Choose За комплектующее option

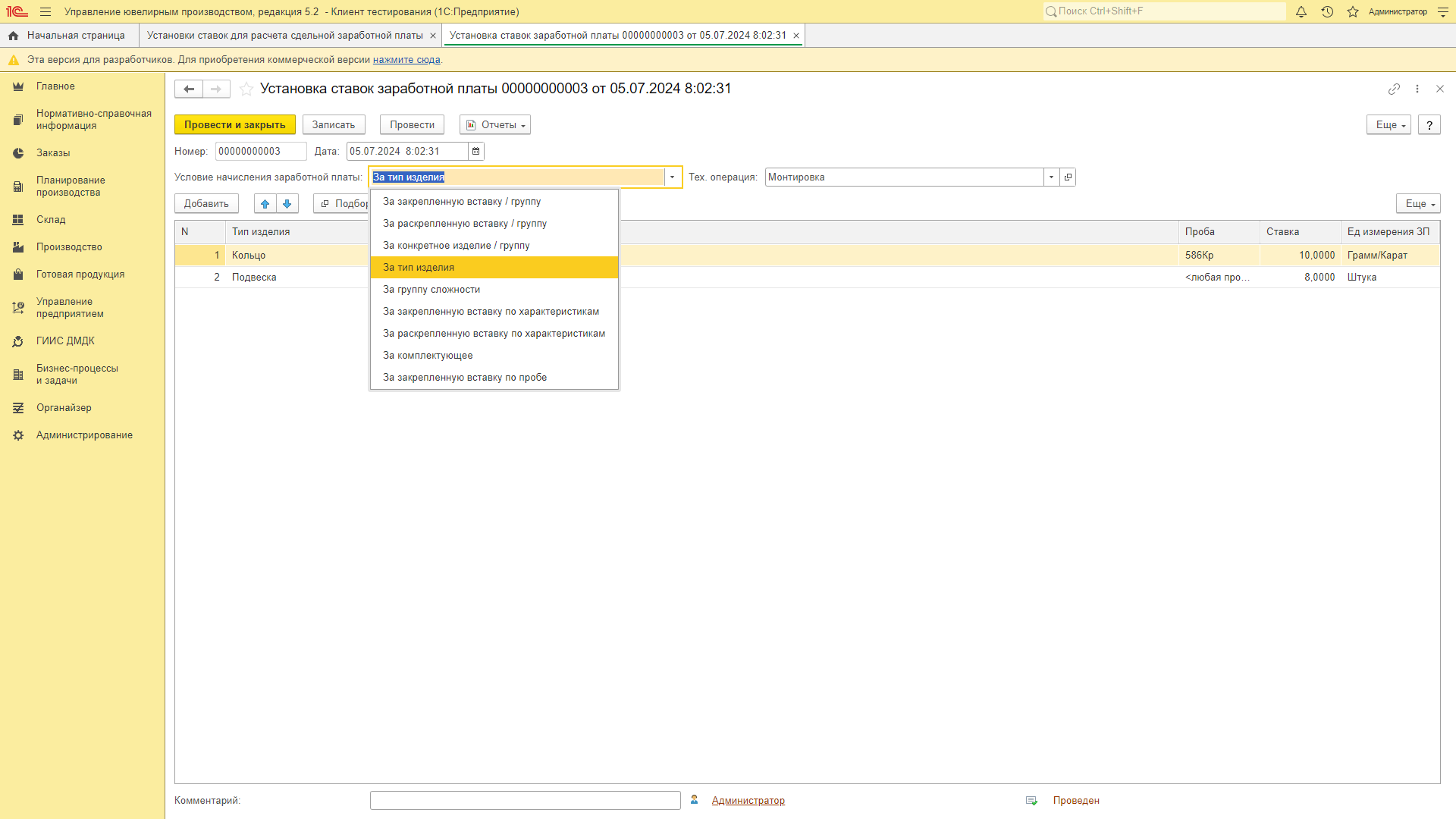[494, 356]
